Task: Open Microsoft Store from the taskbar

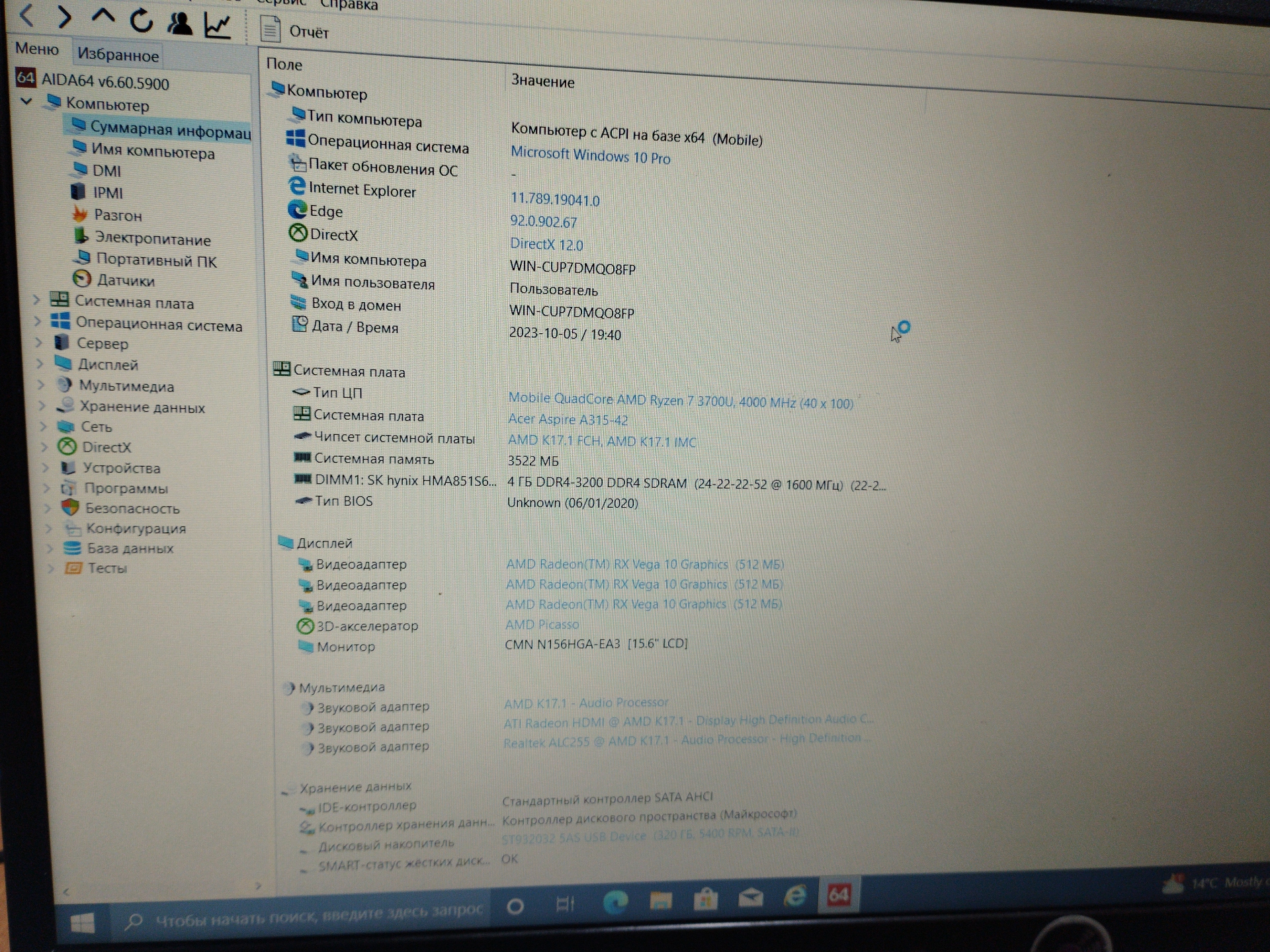Action: pyautogui.click(x=706, y=898)
